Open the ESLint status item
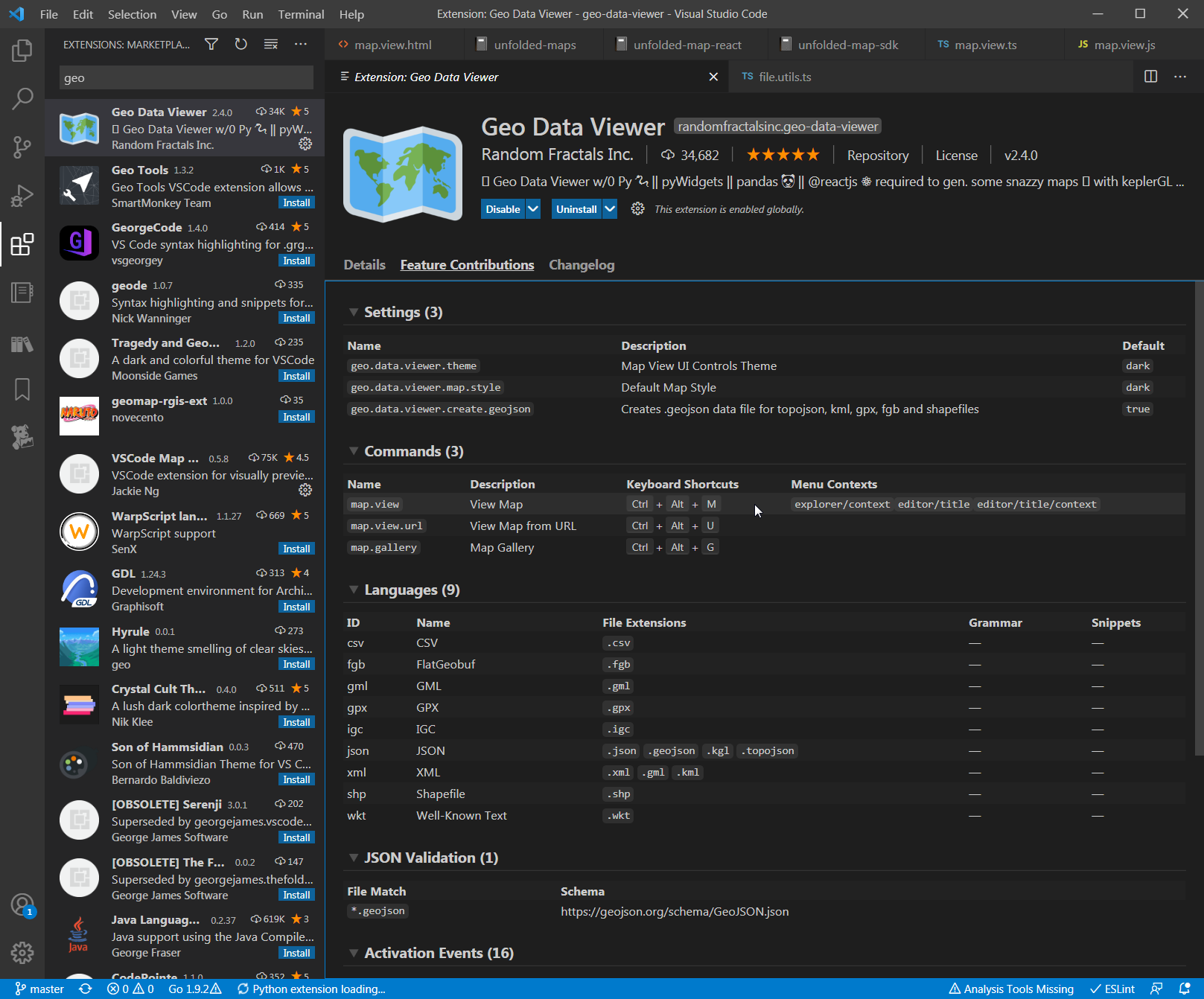The width and height of the screenshot is (1204, 999). (1112, 989)
